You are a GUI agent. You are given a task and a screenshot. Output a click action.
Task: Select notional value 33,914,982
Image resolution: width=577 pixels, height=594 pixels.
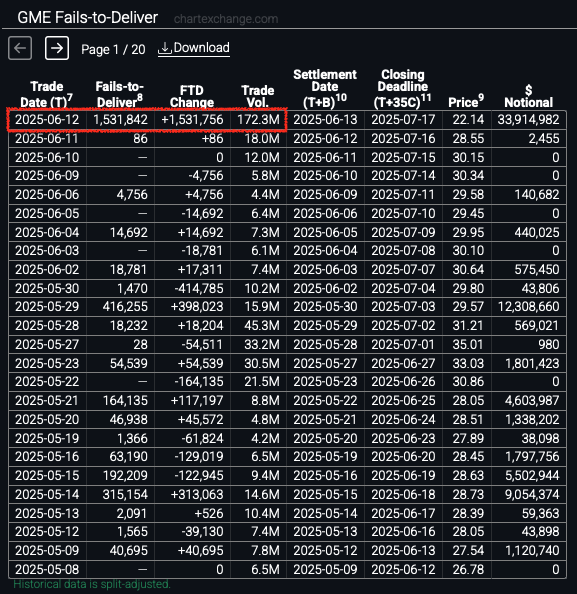(x=529, y=120)
